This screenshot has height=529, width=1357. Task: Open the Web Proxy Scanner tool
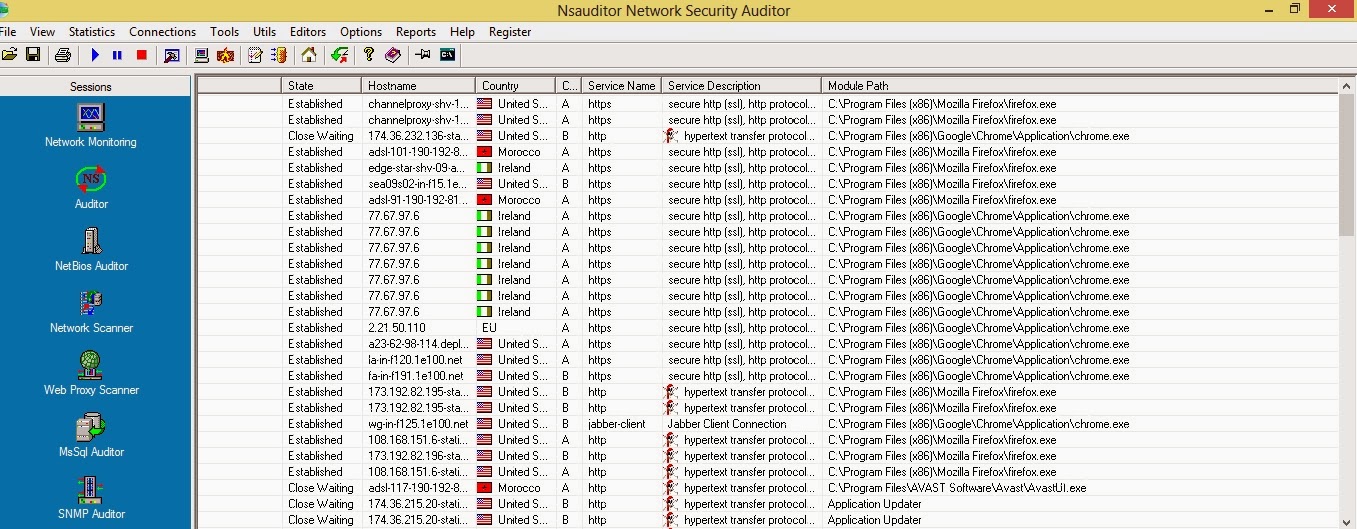[x=91, y=372]
